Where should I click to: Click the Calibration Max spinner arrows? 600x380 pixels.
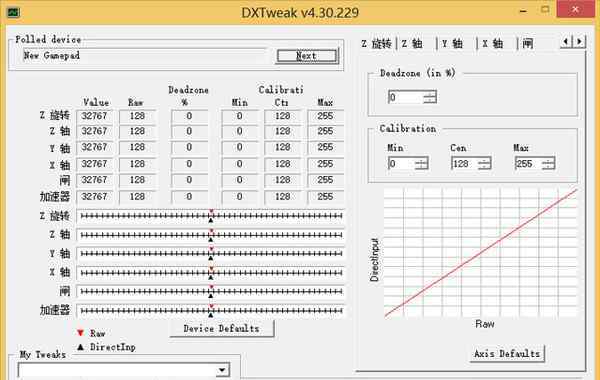[x=548, y=164]
